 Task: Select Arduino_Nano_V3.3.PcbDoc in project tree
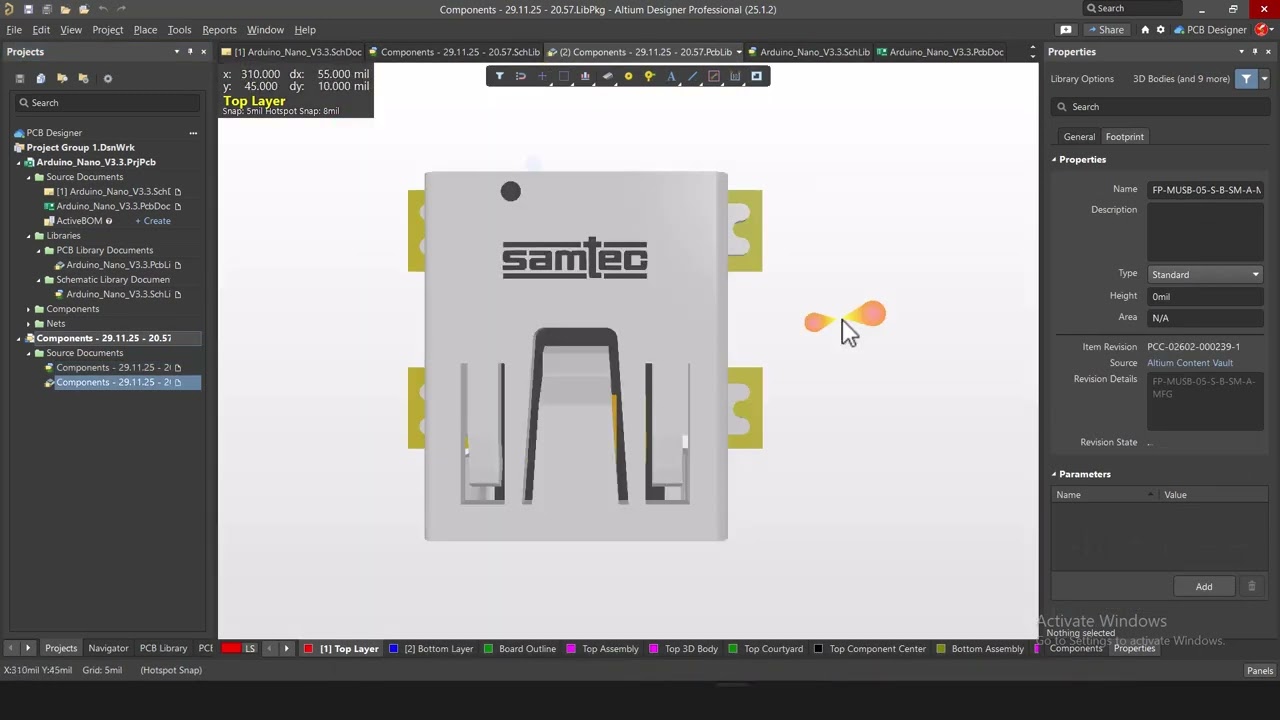pyautogui.click(x=113, y=206)
